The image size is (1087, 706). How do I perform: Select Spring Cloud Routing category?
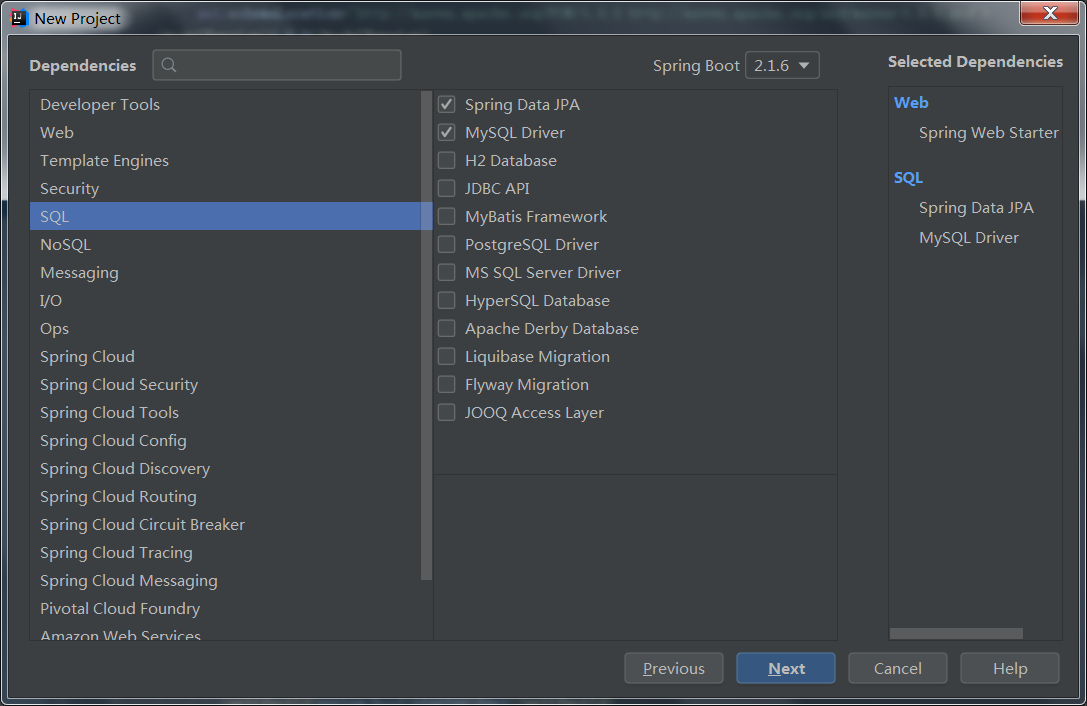[225, 497]
